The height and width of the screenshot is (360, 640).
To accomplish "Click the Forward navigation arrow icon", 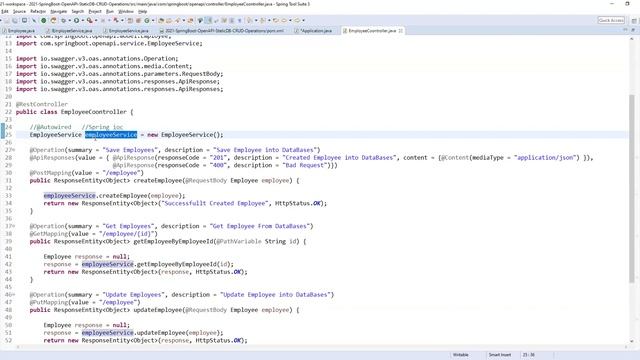I will point(297,20).
